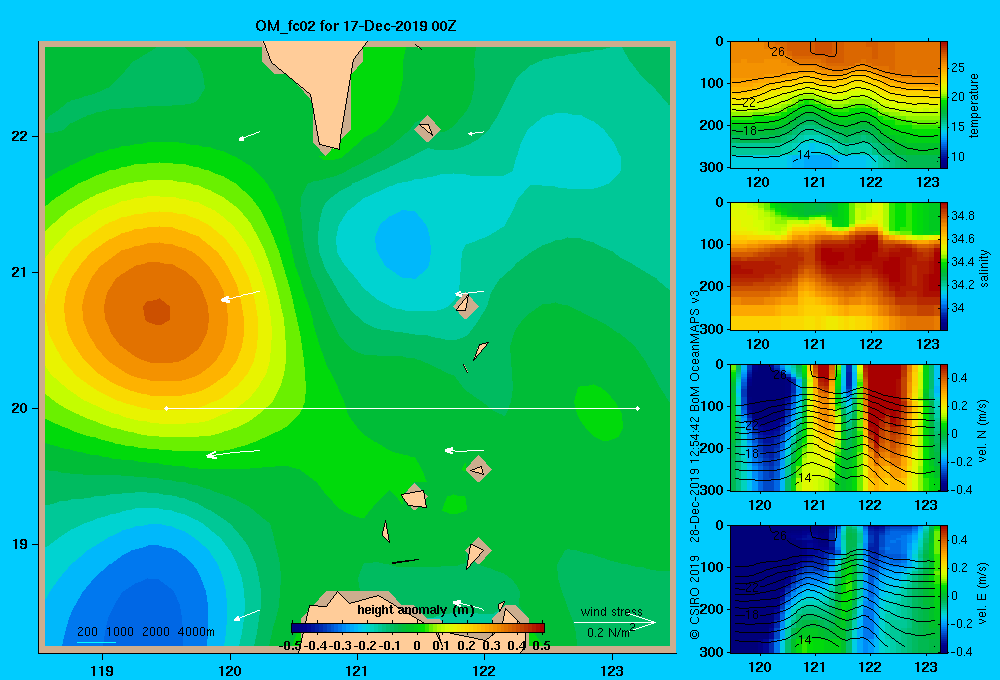Select the temperature cross-section panel
The image size is (1000, 680).
(834, 105)
